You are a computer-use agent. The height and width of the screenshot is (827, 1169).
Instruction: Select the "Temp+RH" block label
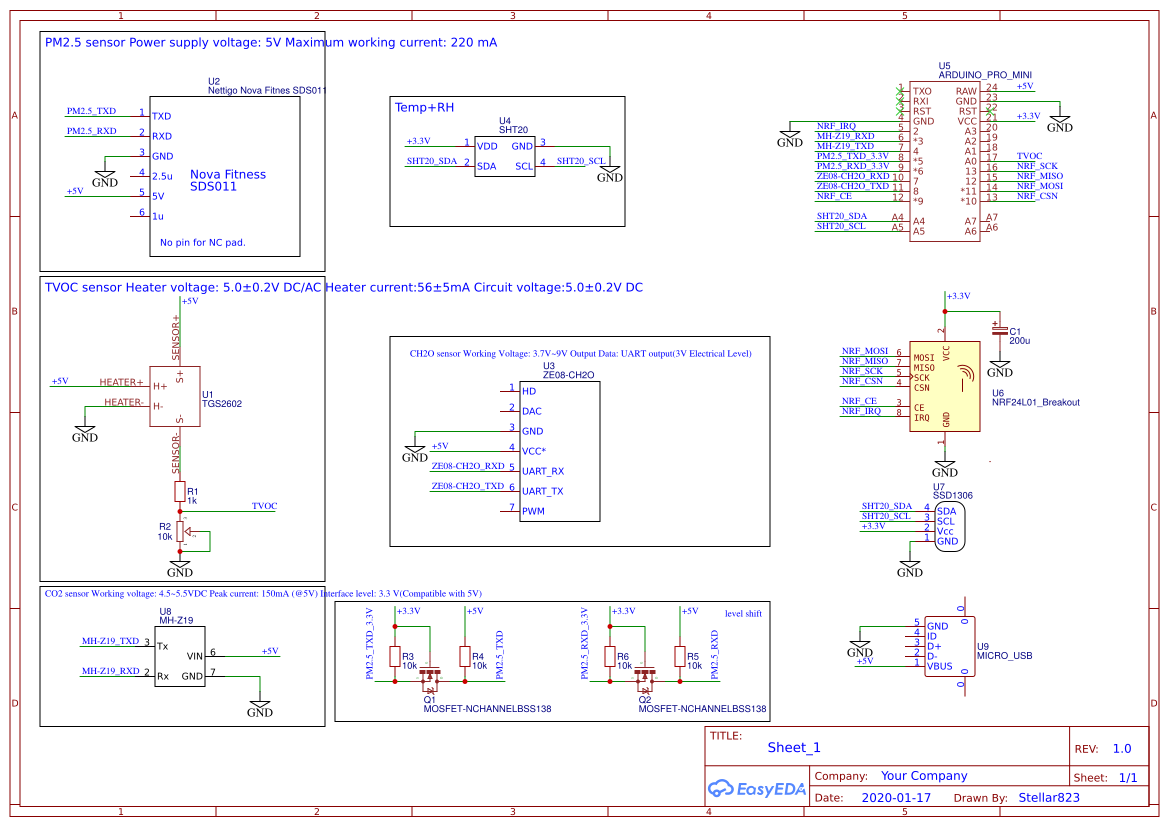point(424,107)
